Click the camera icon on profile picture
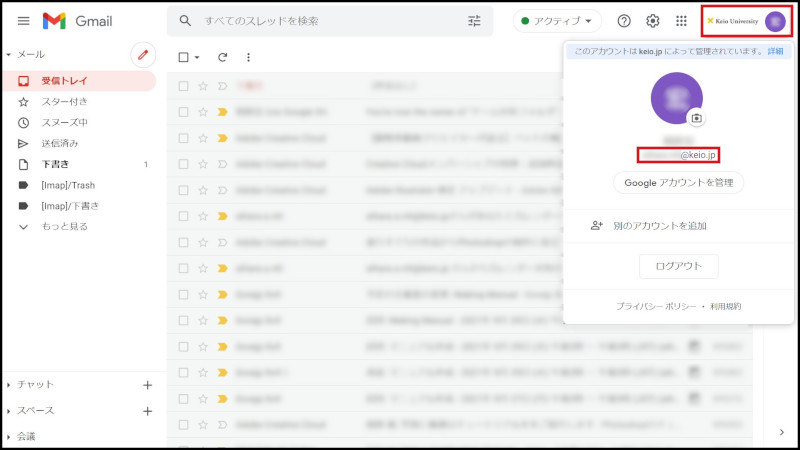 pyautogui.click(x=697, y=118)
